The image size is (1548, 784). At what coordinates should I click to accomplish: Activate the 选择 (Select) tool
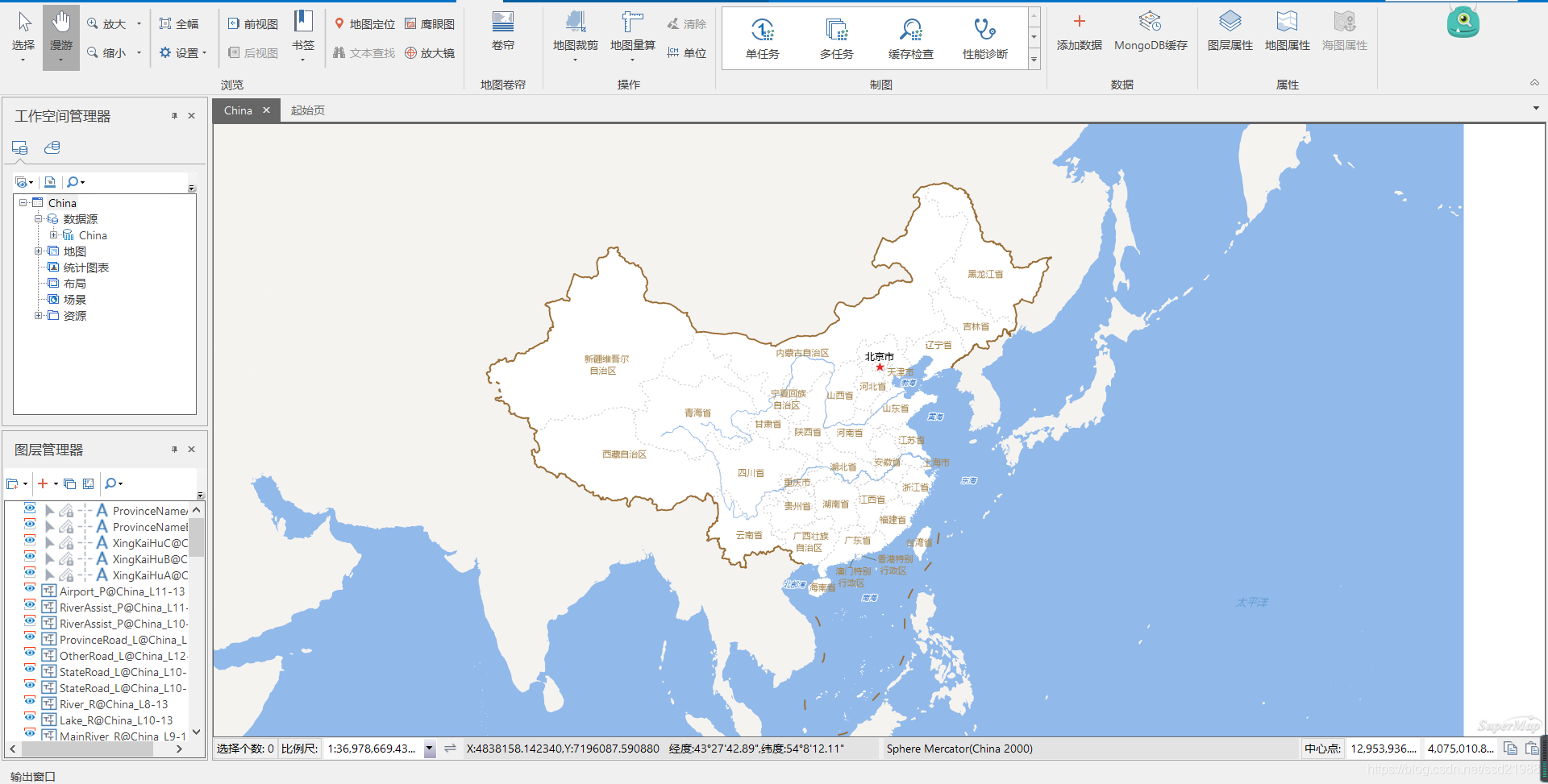point(23,36)
